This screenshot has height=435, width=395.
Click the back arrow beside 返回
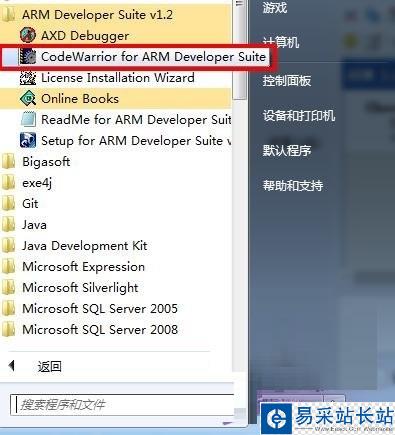[x=12, y=366]
